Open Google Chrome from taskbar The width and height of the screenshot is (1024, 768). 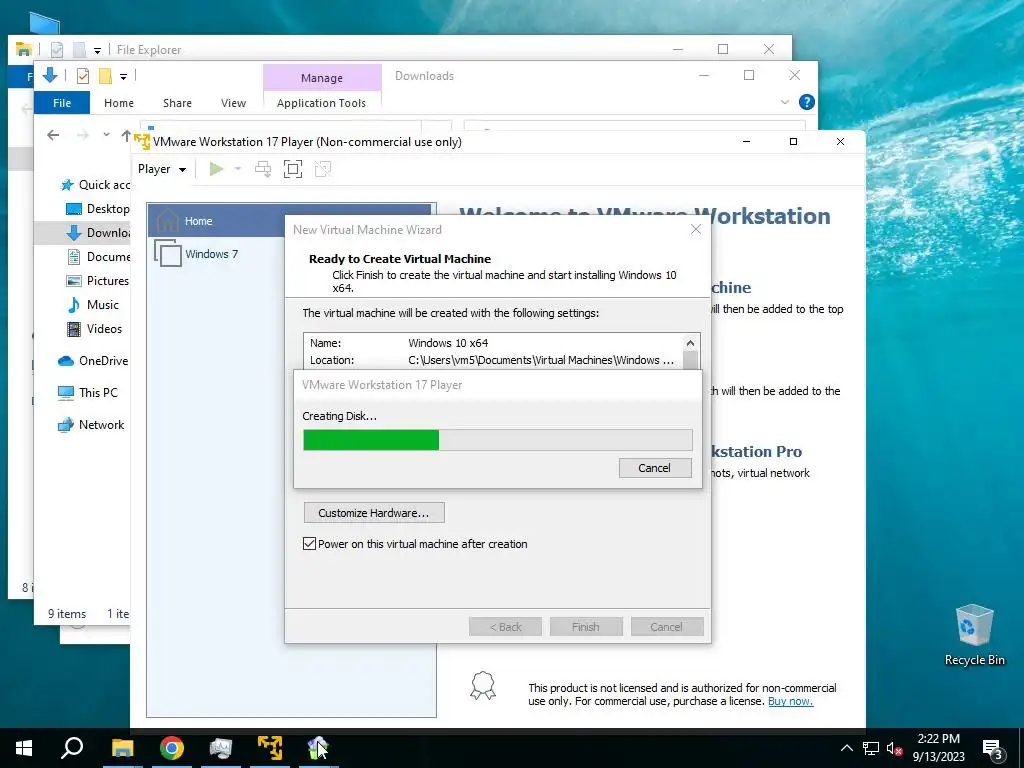pos(172,748)
